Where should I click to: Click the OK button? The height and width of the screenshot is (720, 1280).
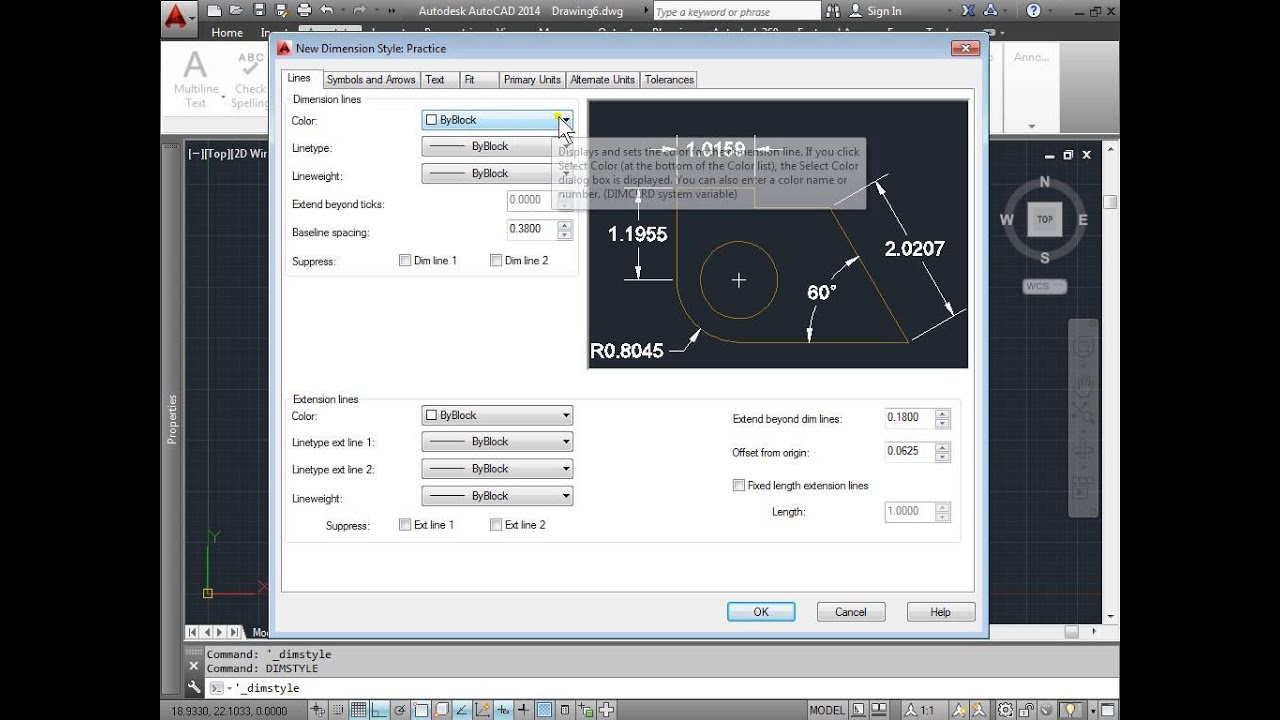761,612
